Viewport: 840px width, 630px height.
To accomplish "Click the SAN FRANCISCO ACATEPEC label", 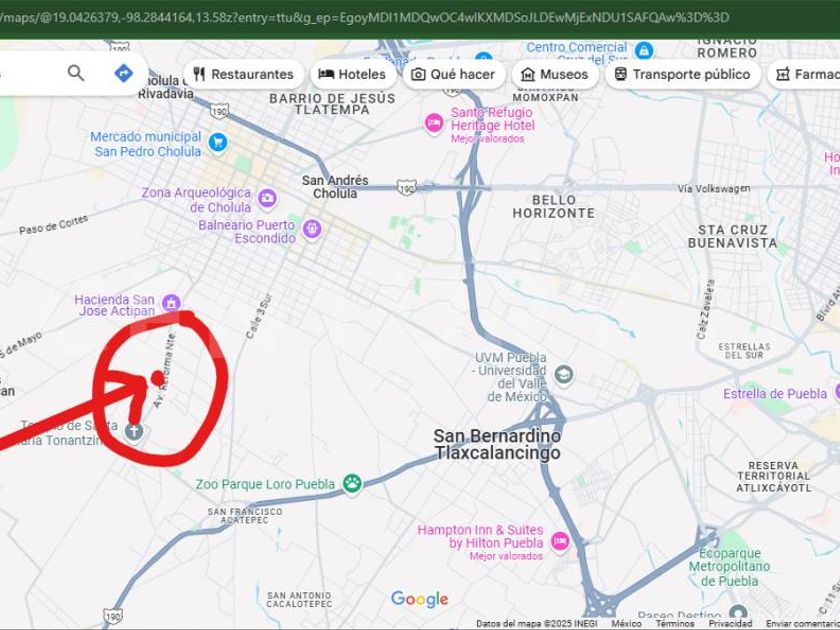I will point(245,515).
